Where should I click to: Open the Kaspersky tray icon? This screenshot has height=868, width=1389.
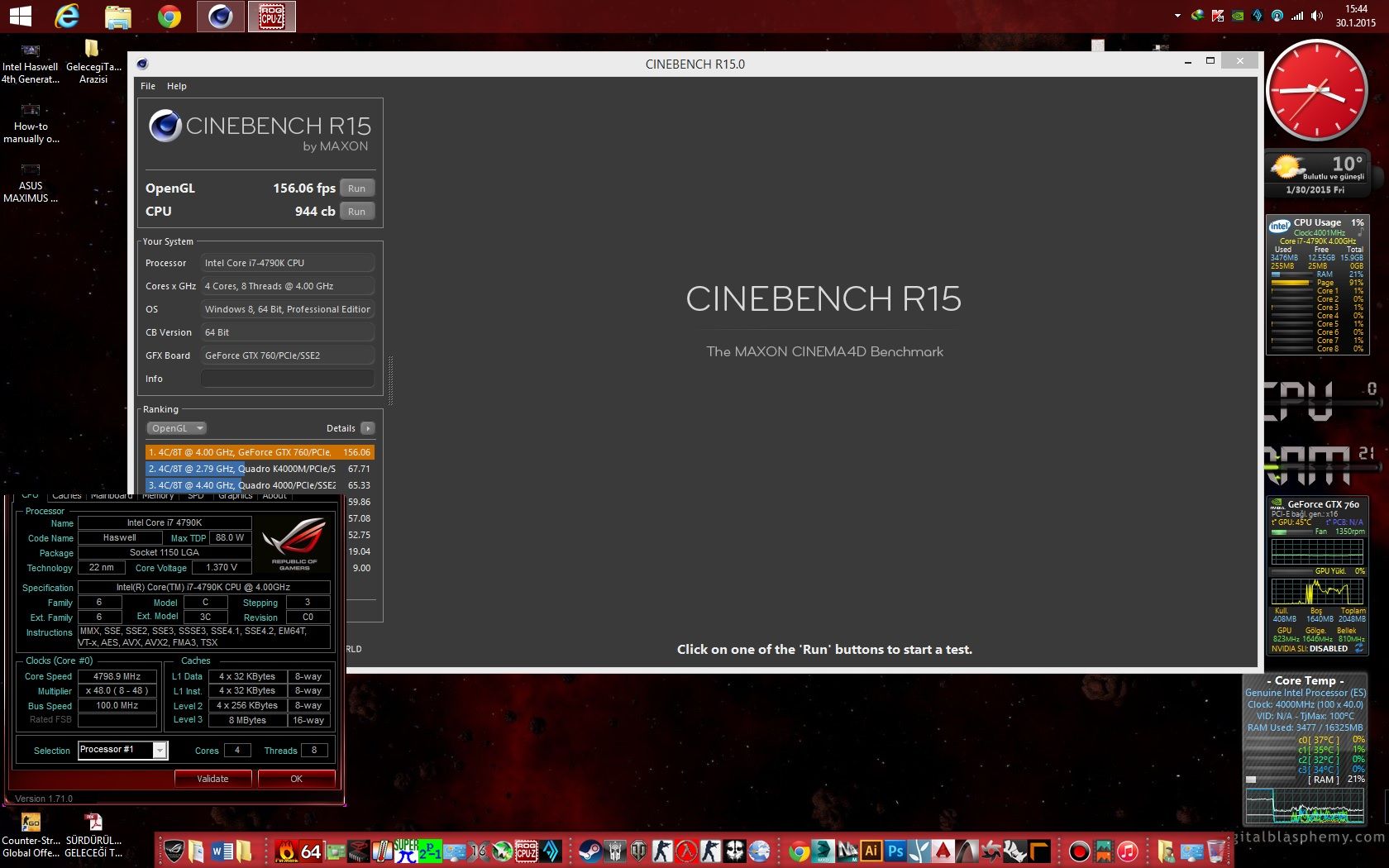pos(1217,16)
